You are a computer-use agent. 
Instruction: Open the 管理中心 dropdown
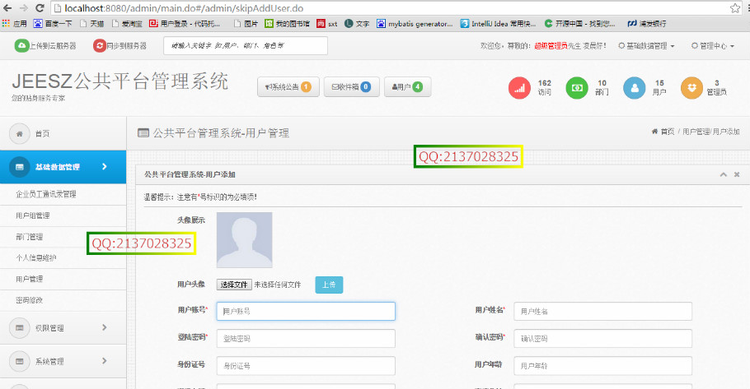[x=713, y=46]
